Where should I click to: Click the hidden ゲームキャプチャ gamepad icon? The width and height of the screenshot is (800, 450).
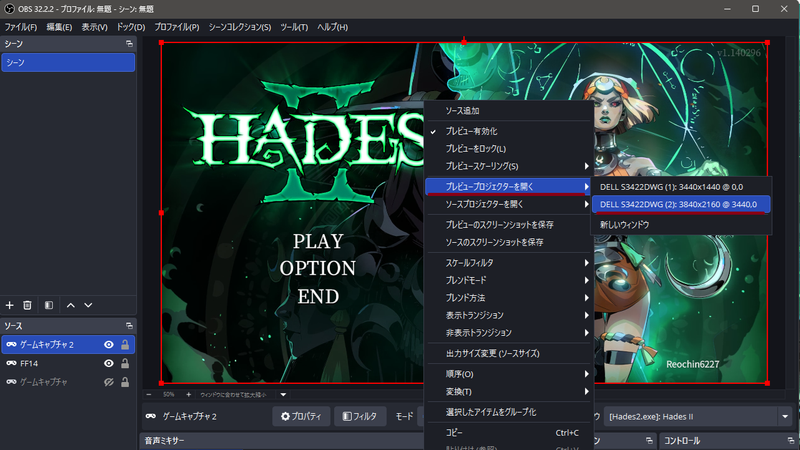tap(11, 382)
